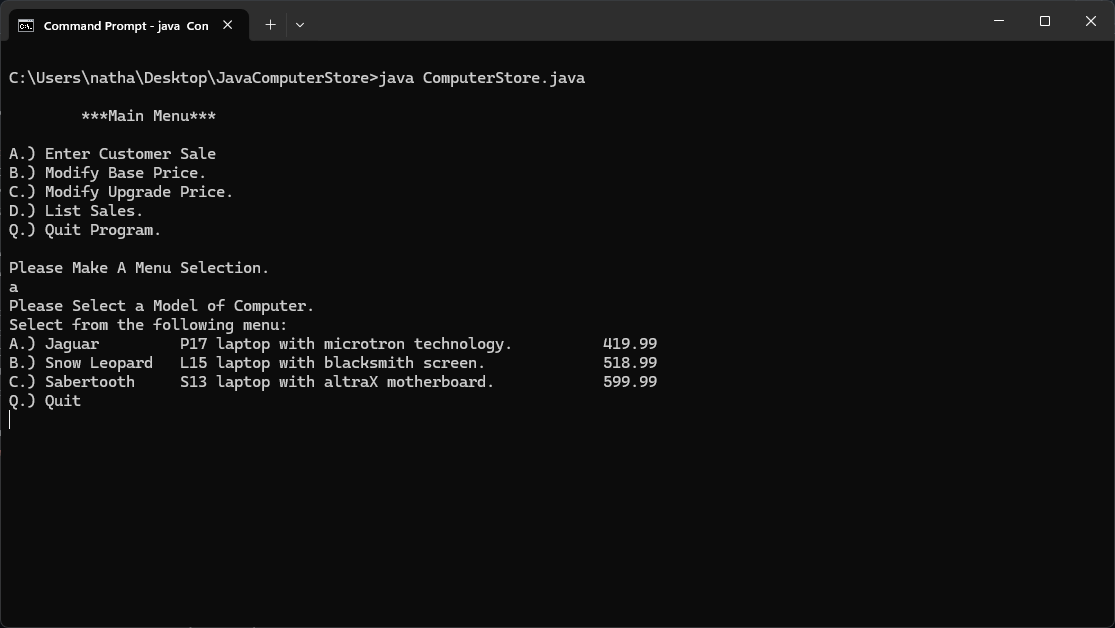Click the java ComputerStore.java command line
The width and height of the screenshot is (1115, 628).
click(296, 77)
